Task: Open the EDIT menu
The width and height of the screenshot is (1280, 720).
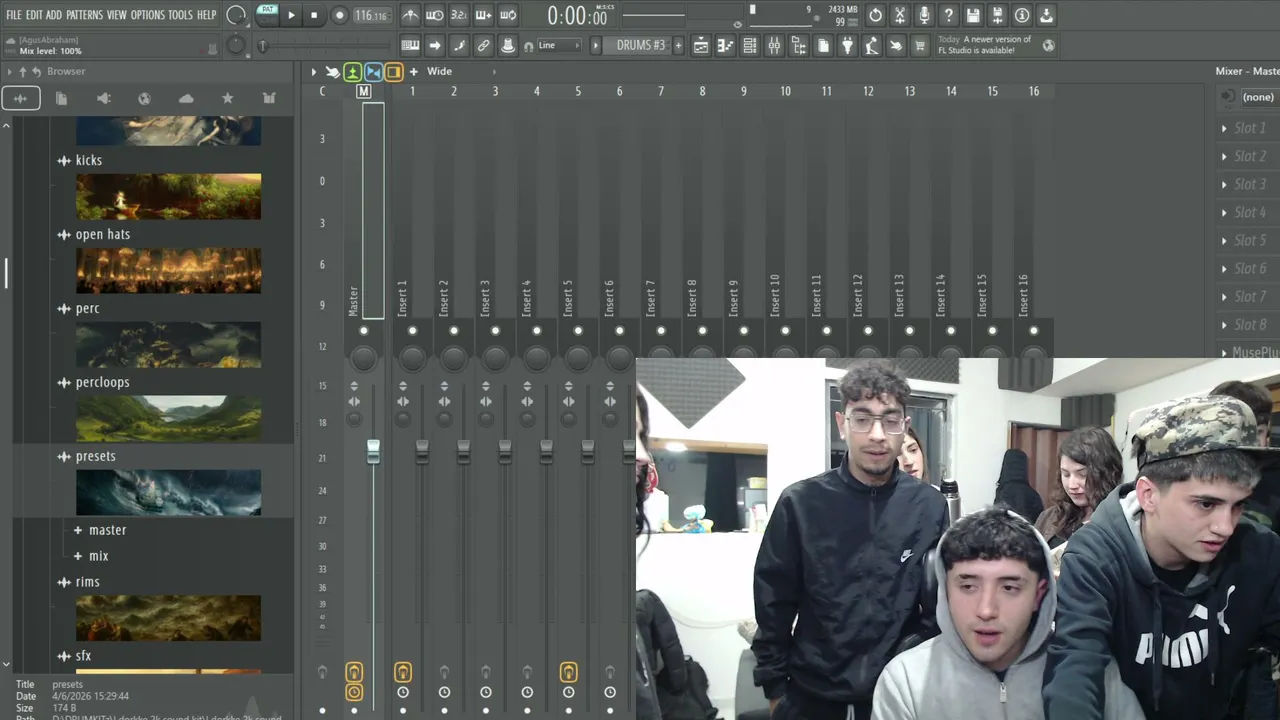Action: 34,15
